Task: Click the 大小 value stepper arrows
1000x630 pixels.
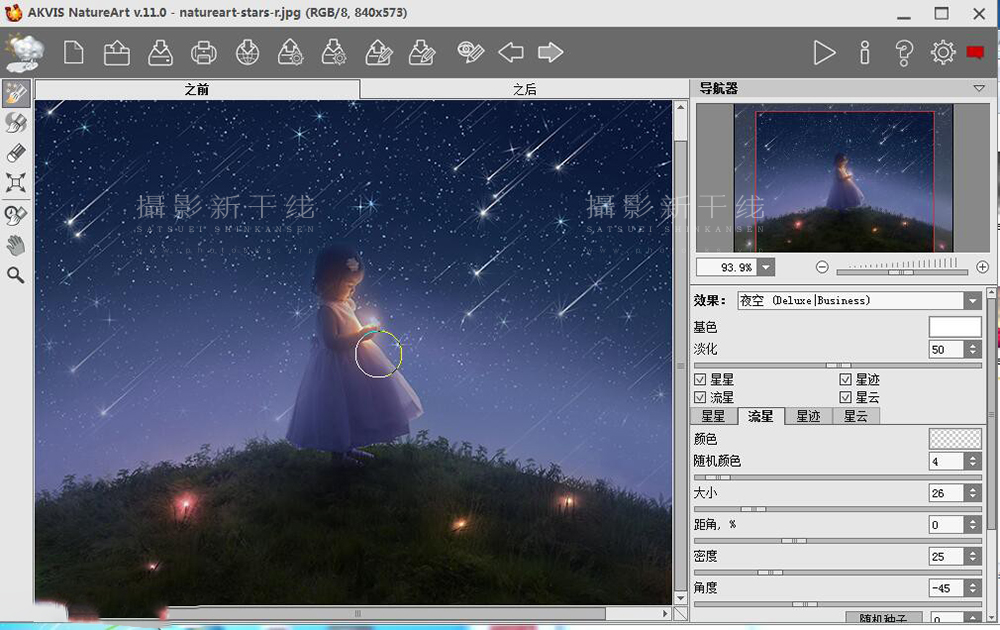Action: 973,493
